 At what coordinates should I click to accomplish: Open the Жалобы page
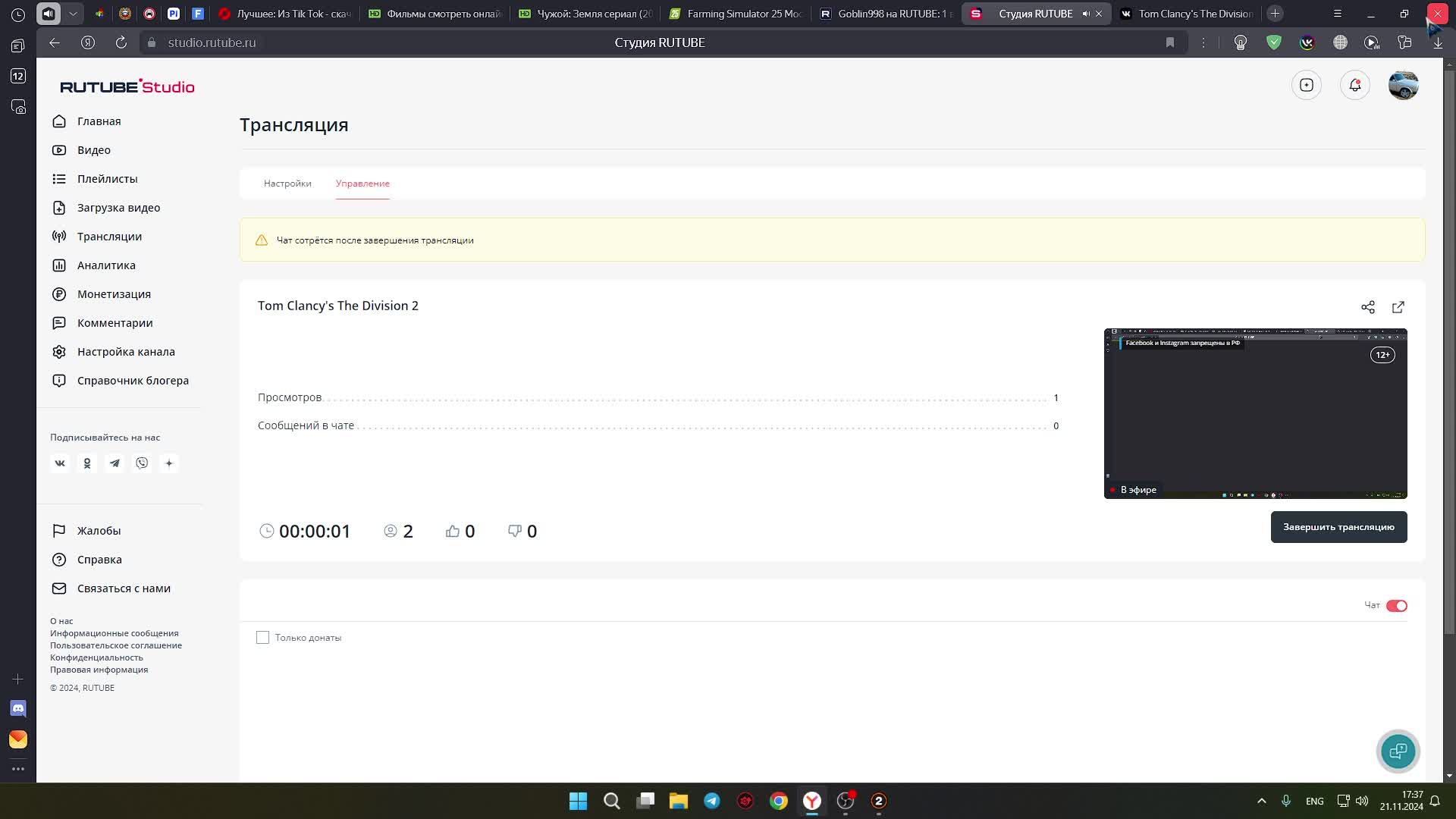(x=99, y=531)
